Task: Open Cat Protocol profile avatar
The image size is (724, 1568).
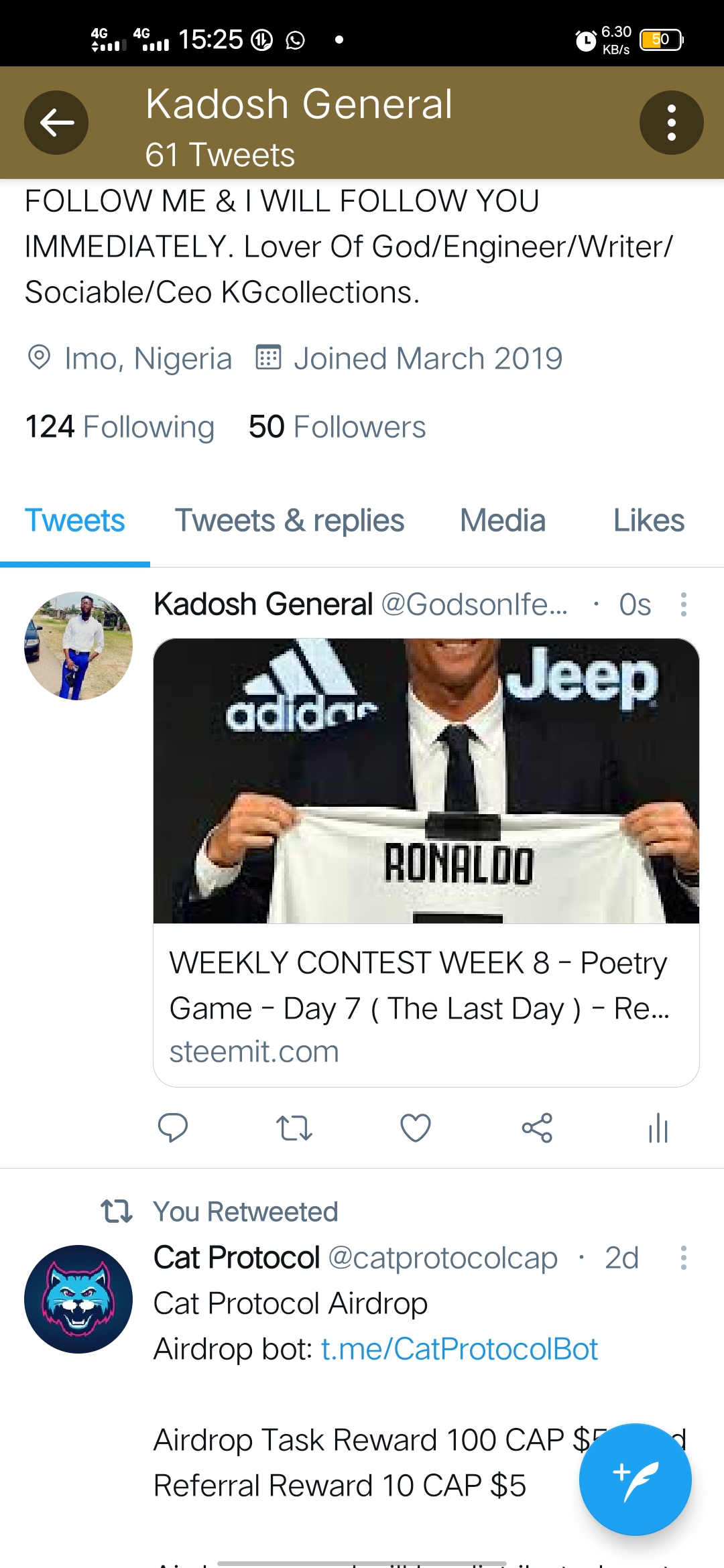Action: pos(78,1299)
